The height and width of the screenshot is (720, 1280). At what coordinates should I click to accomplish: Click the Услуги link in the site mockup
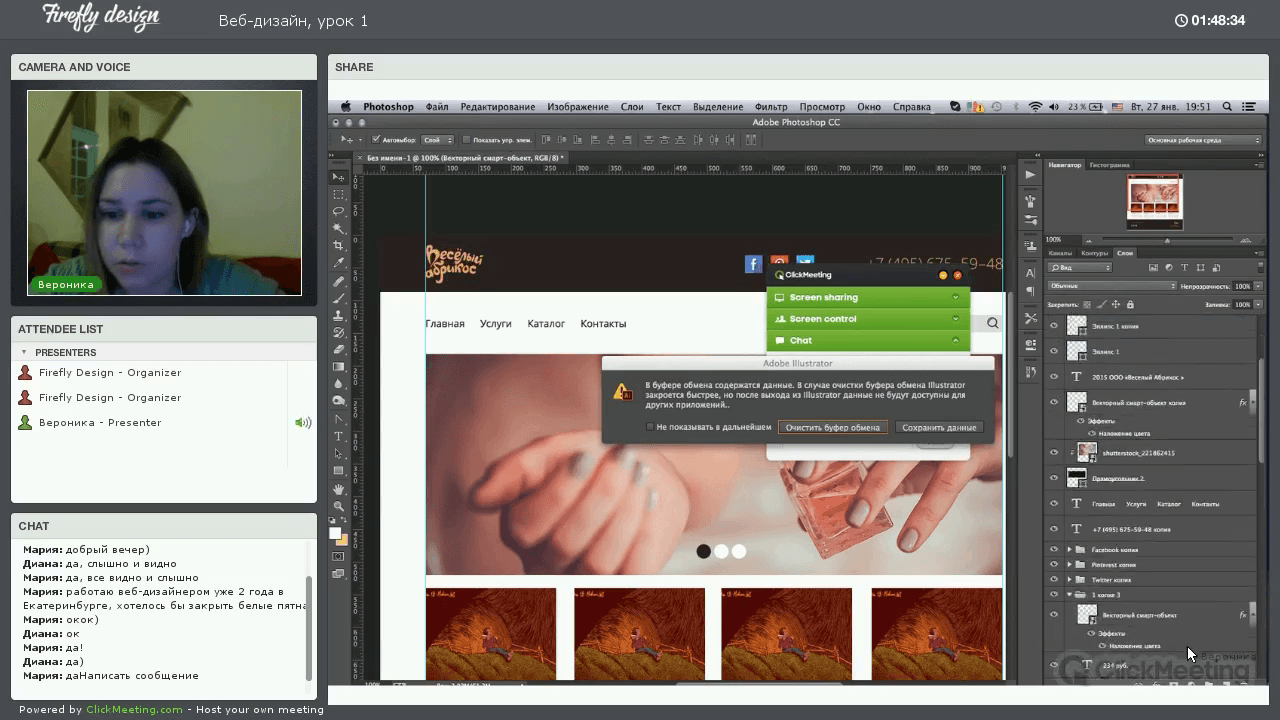click(x=495, y=323)
